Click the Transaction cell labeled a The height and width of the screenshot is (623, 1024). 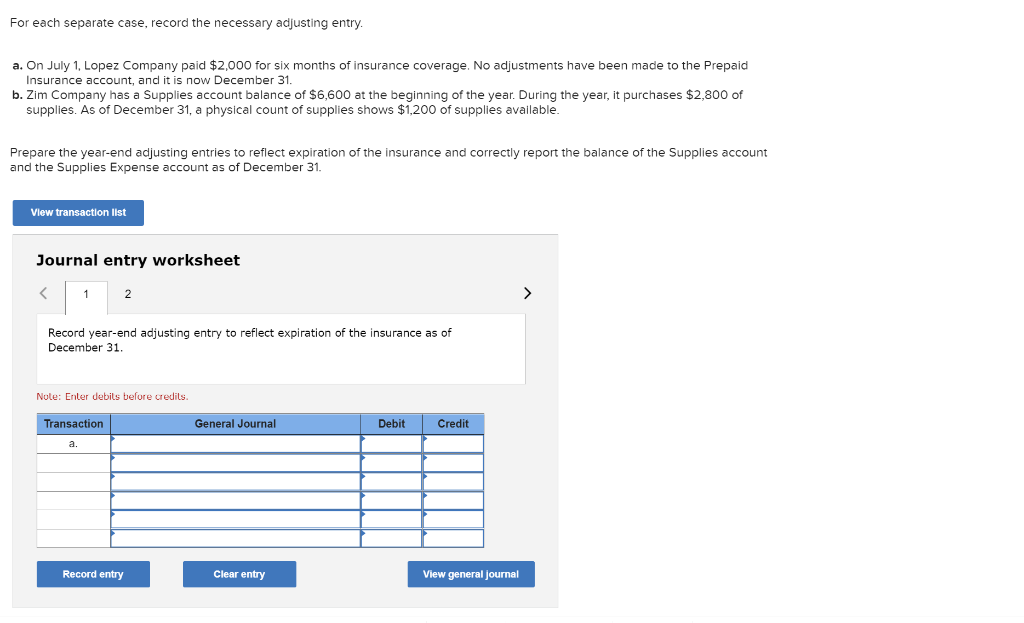click(x=73, y=442)
